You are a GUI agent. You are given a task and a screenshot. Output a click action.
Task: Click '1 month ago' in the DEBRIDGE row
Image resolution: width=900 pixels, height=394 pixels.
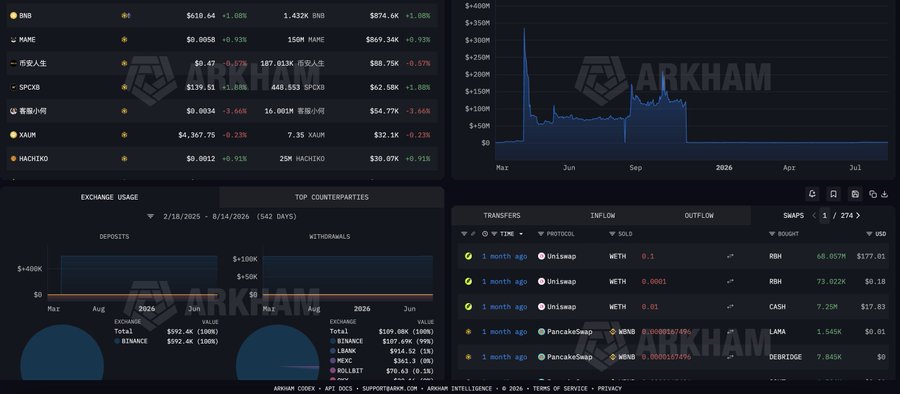click(504, 357)
